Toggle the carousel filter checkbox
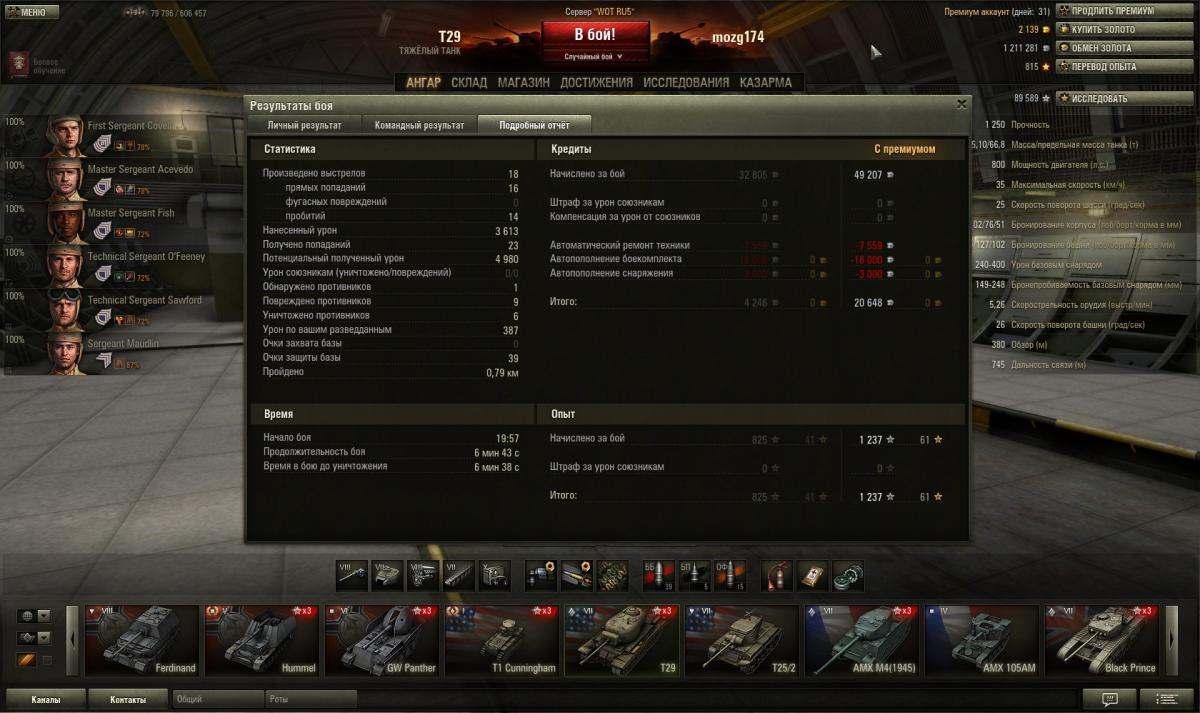Screen dimensions: 1200x713 pyautogui.click(x=46, y=660)
